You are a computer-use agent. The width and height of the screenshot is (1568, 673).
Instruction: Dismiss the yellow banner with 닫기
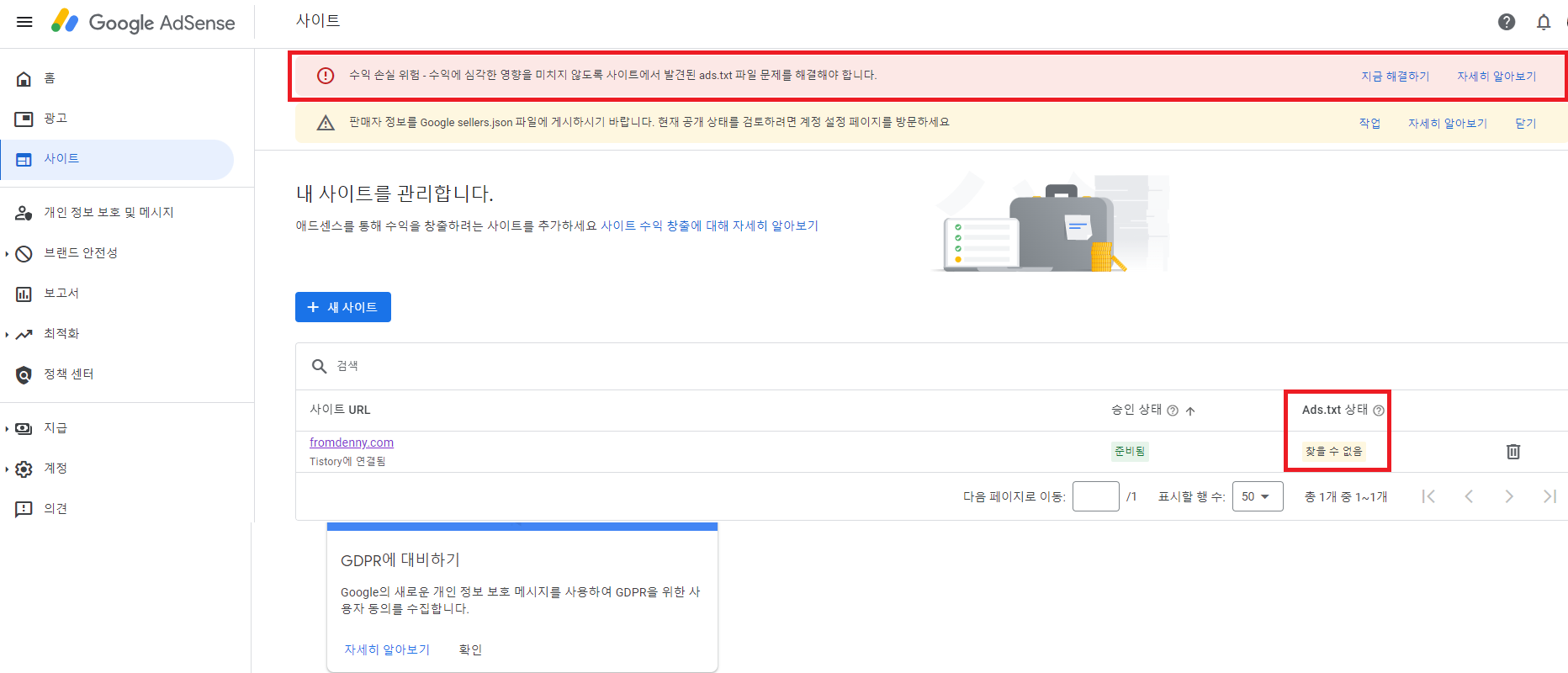(1525, 123)
